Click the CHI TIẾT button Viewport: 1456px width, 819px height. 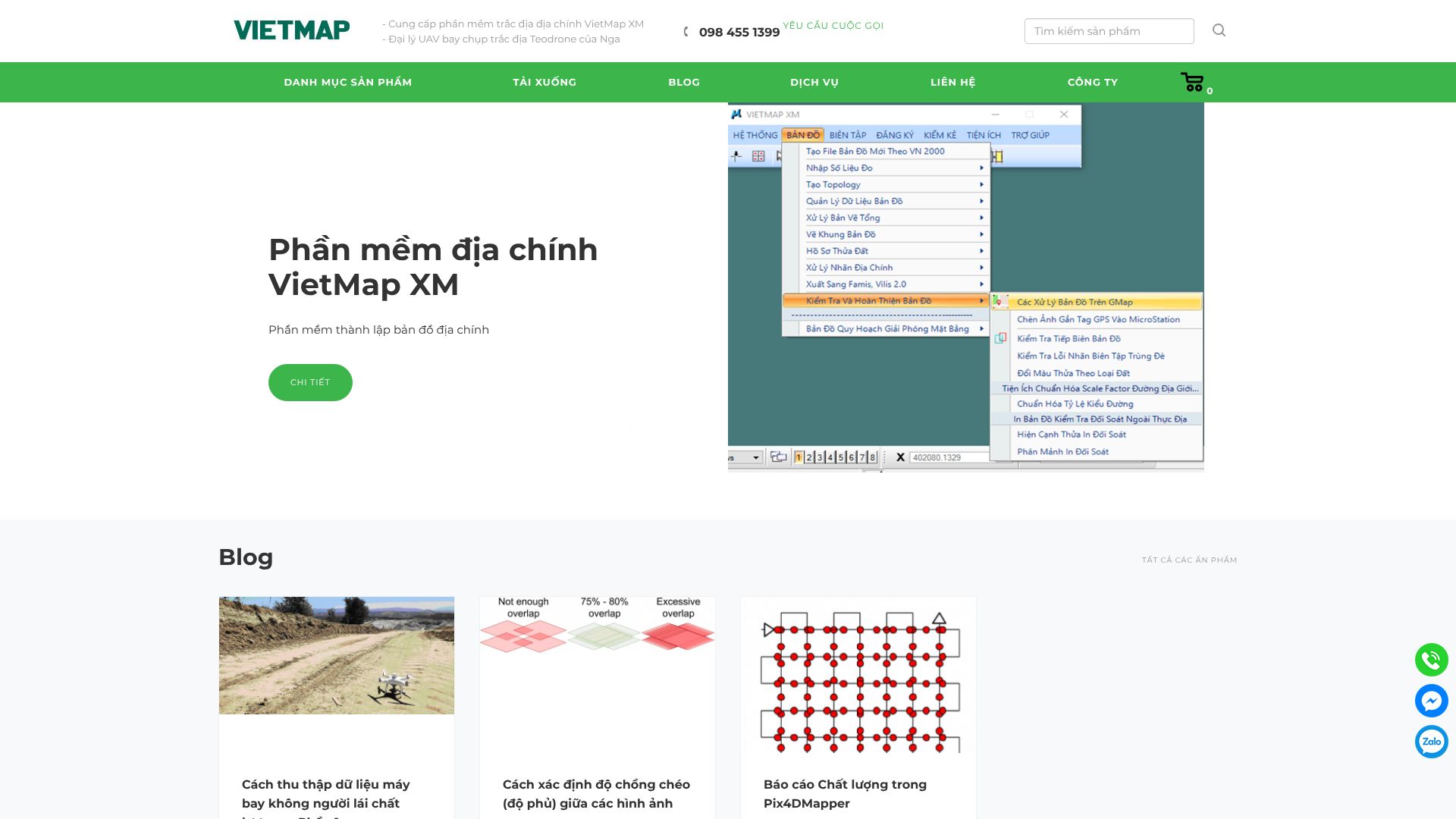310,382
